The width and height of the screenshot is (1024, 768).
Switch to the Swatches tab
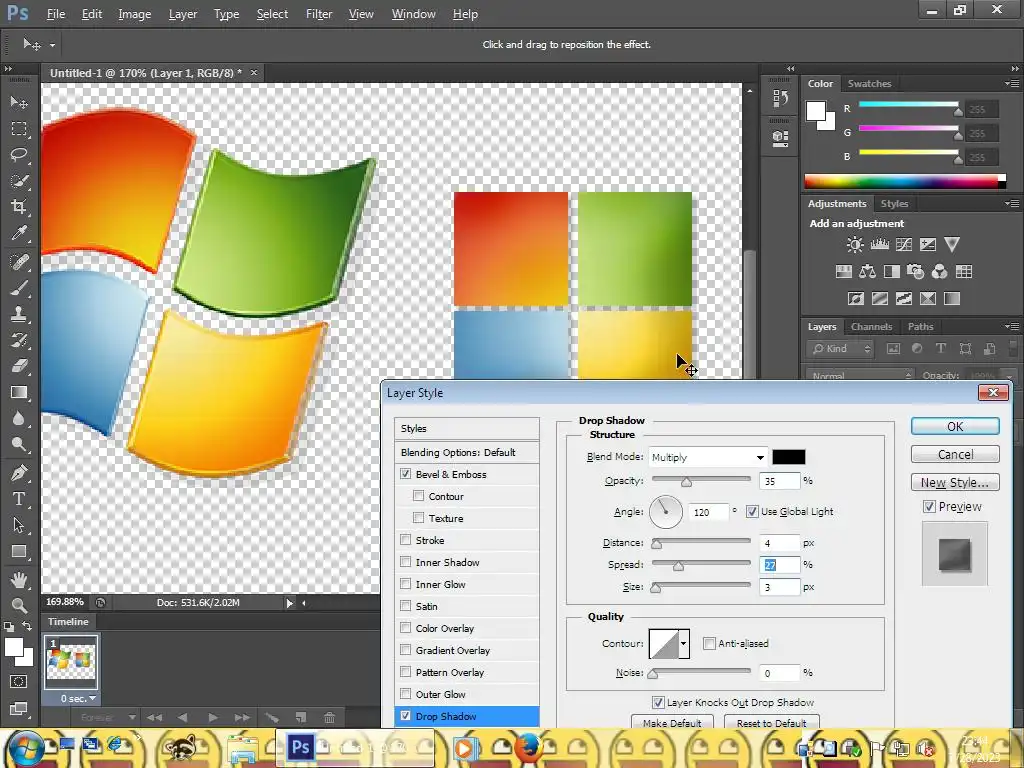tap(869, 84)
